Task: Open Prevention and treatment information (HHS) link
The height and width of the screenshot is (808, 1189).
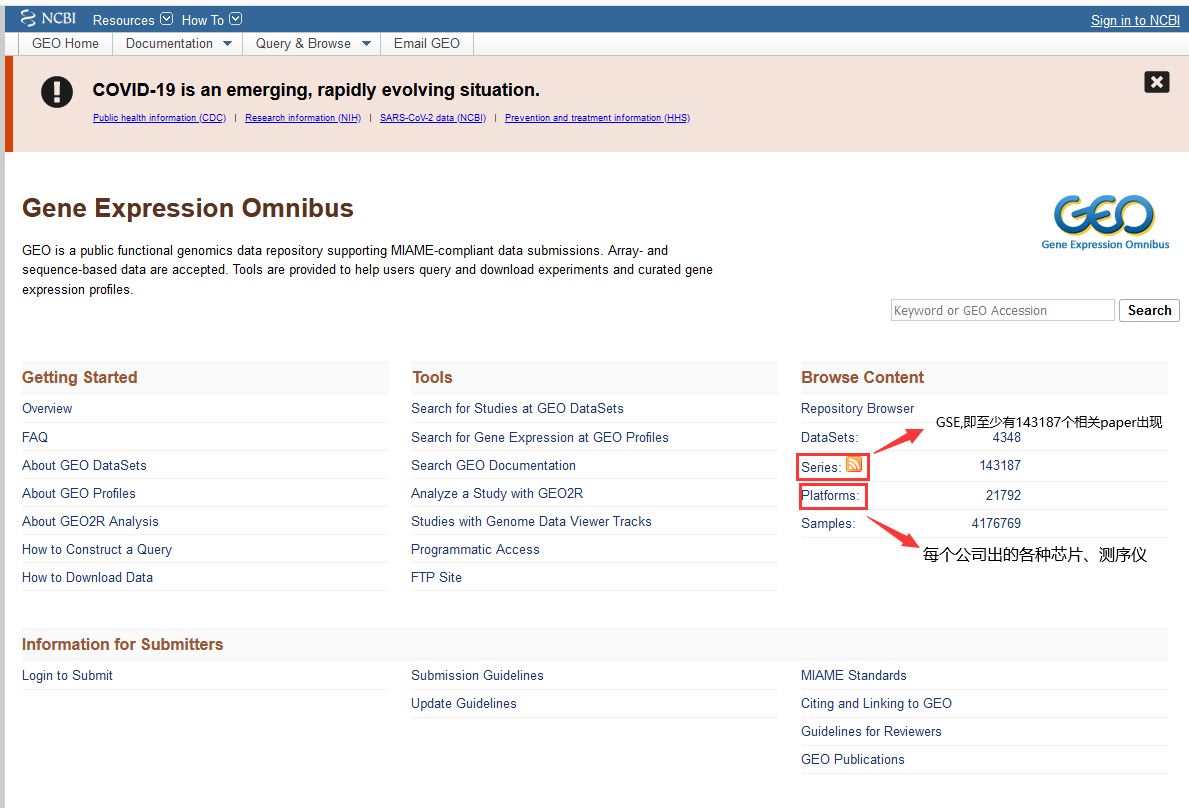Action: (598, 117)
